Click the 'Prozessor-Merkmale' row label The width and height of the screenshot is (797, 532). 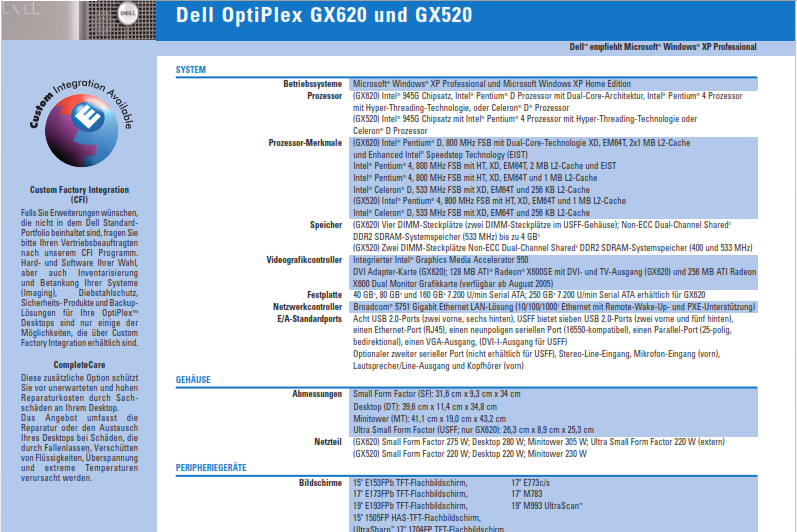pyautogui.click(x=305, y=143)
